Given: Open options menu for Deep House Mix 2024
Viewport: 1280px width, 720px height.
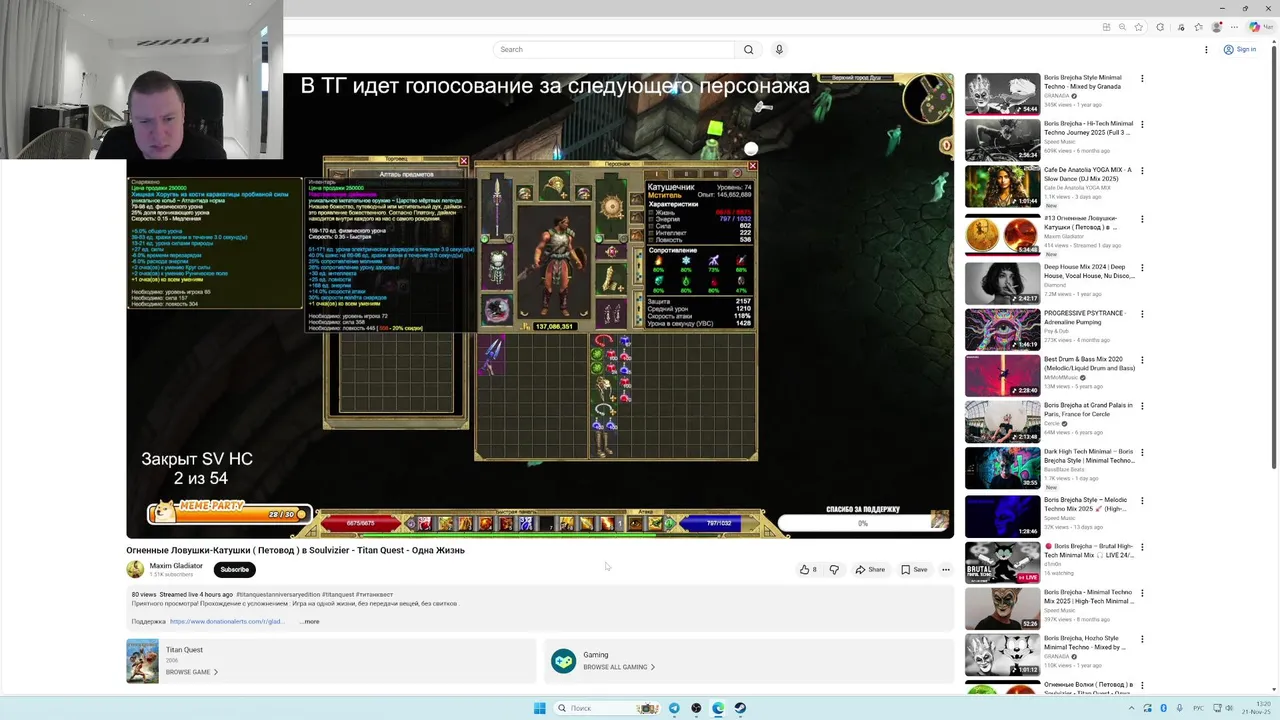Looking at the screenshot, I should coord(1142,267).
